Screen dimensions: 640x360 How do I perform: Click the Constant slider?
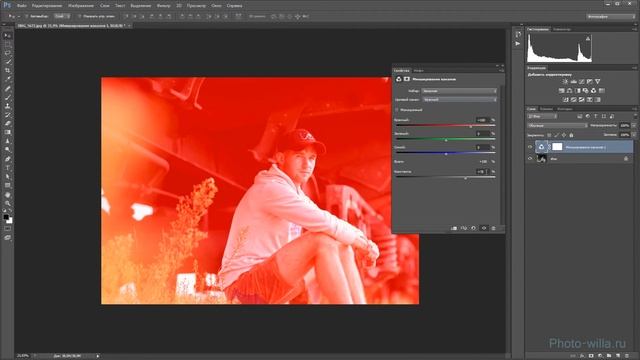446,178
